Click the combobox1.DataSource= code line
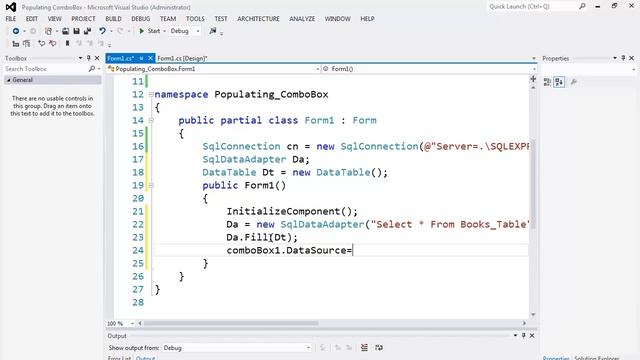 (289, 250)
